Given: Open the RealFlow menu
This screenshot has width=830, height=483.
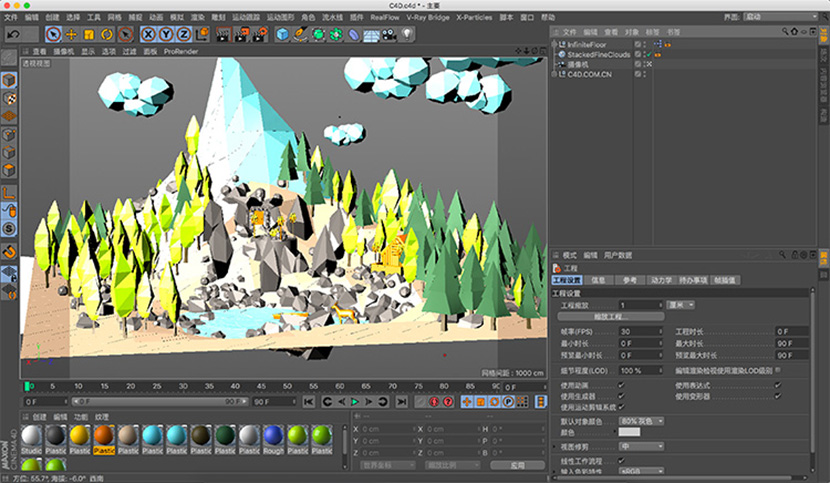Looking at the screenshot, I should pyautogui.click(x=385, y=17).
